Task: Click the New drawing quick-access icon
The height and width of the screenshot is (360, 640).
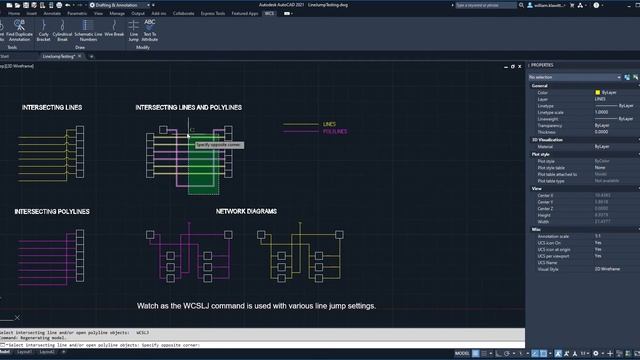Action: (x=9, y=5)
